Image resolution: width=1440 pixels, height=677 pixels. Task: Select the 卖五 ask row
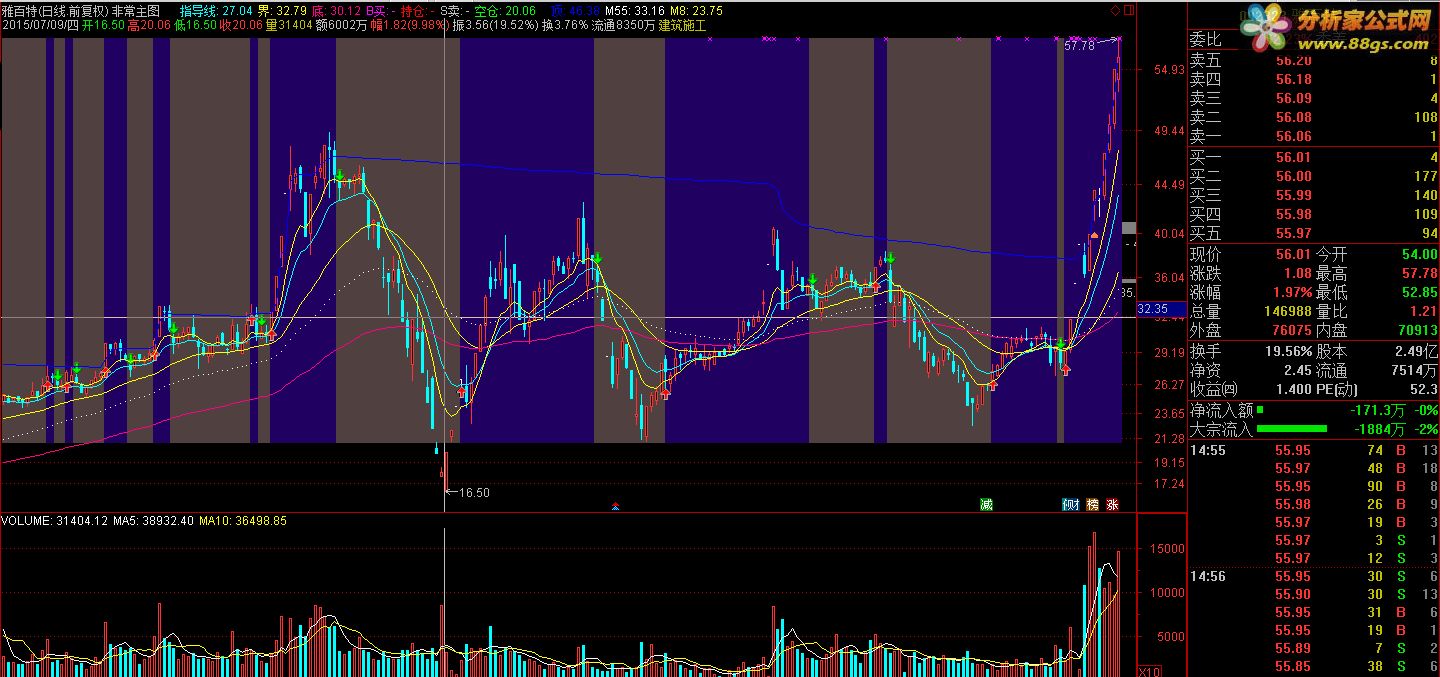click(x=1312, y=60)
